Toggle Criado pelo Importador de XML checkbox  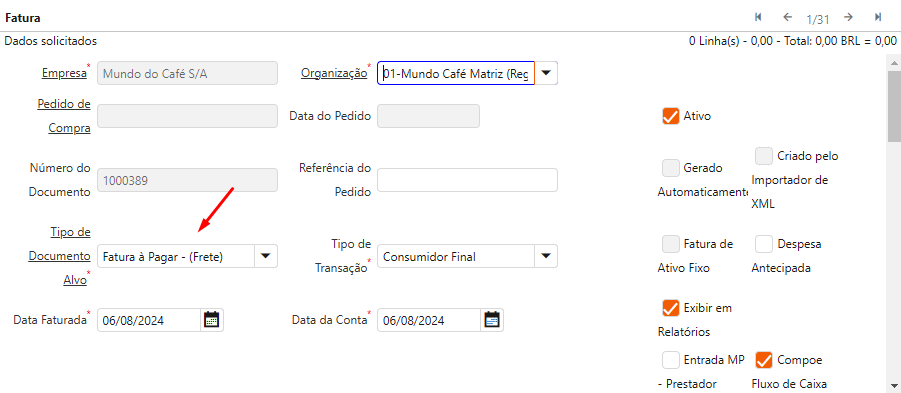coord(764,156)
